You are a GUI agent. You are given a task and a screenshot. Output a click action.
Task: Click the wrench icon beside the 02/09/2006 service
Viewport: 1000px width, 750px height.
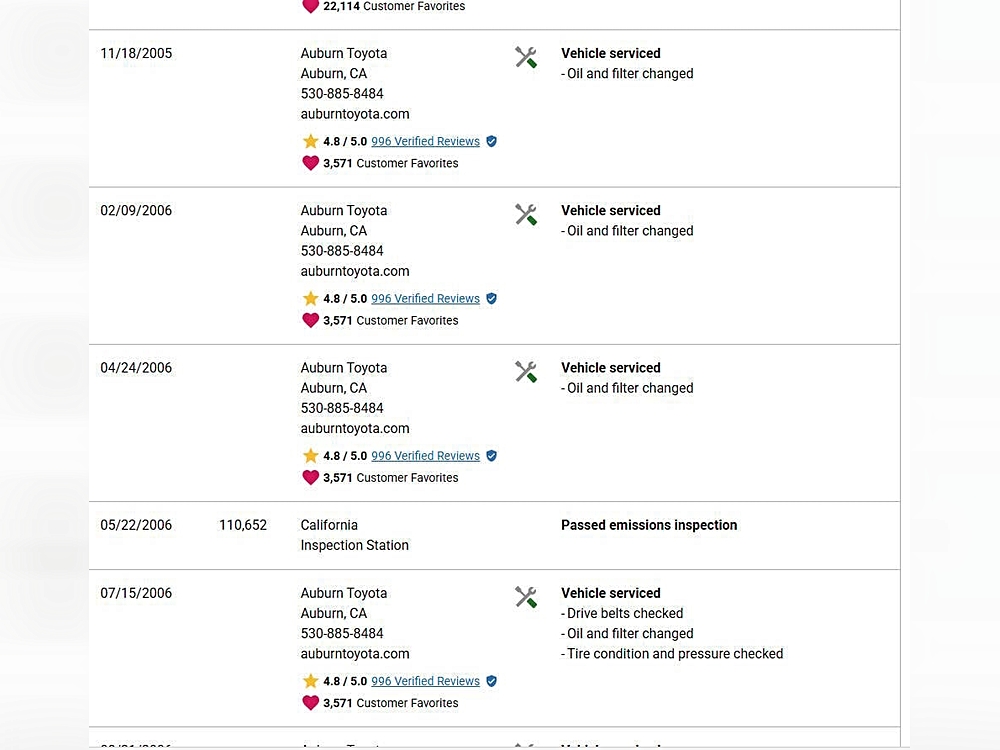pos(526,215)
